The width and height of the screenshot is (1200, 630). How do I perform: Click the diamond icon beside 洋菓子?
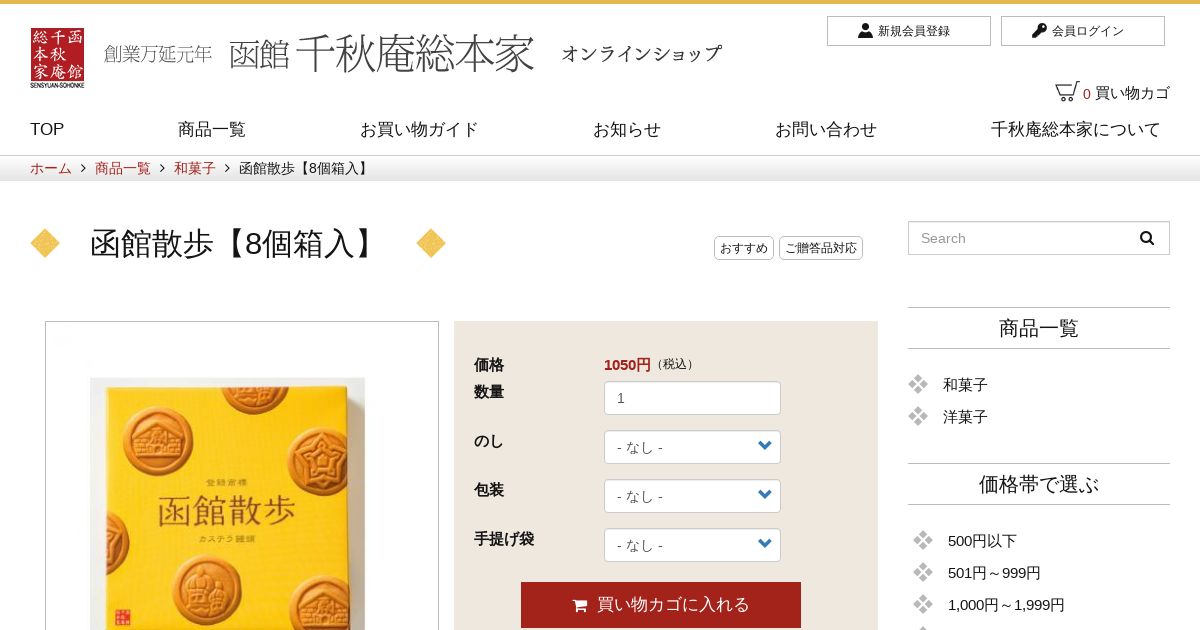coord(918,416)
